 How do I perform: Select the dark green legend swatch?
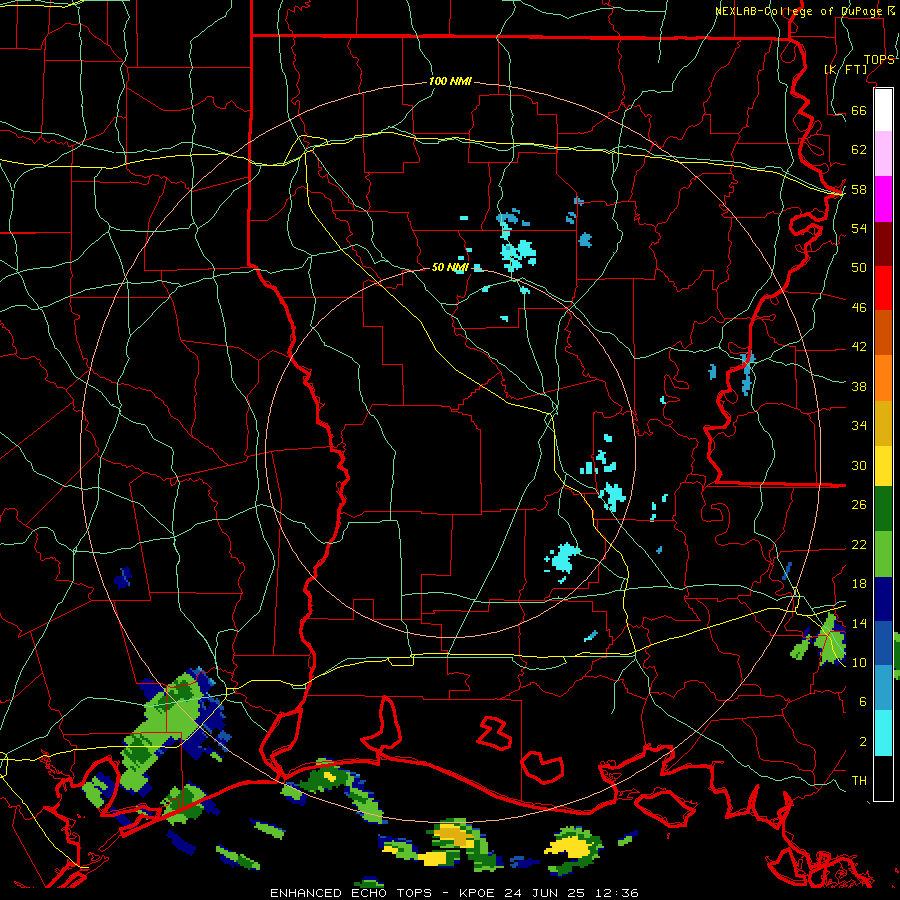click(x=883, y=509)
